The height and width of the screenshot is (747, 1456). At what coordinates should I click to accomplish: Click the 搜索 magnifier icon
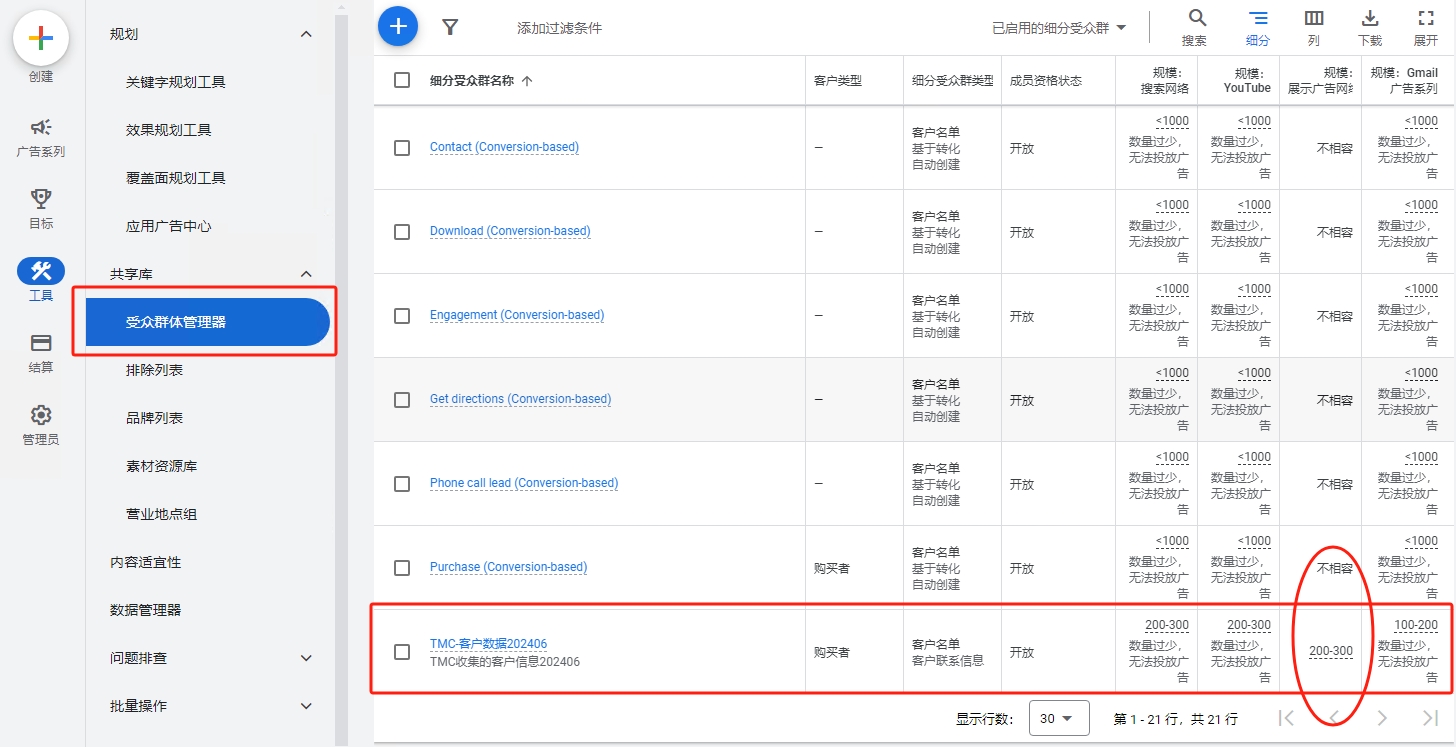[1196, 18]
